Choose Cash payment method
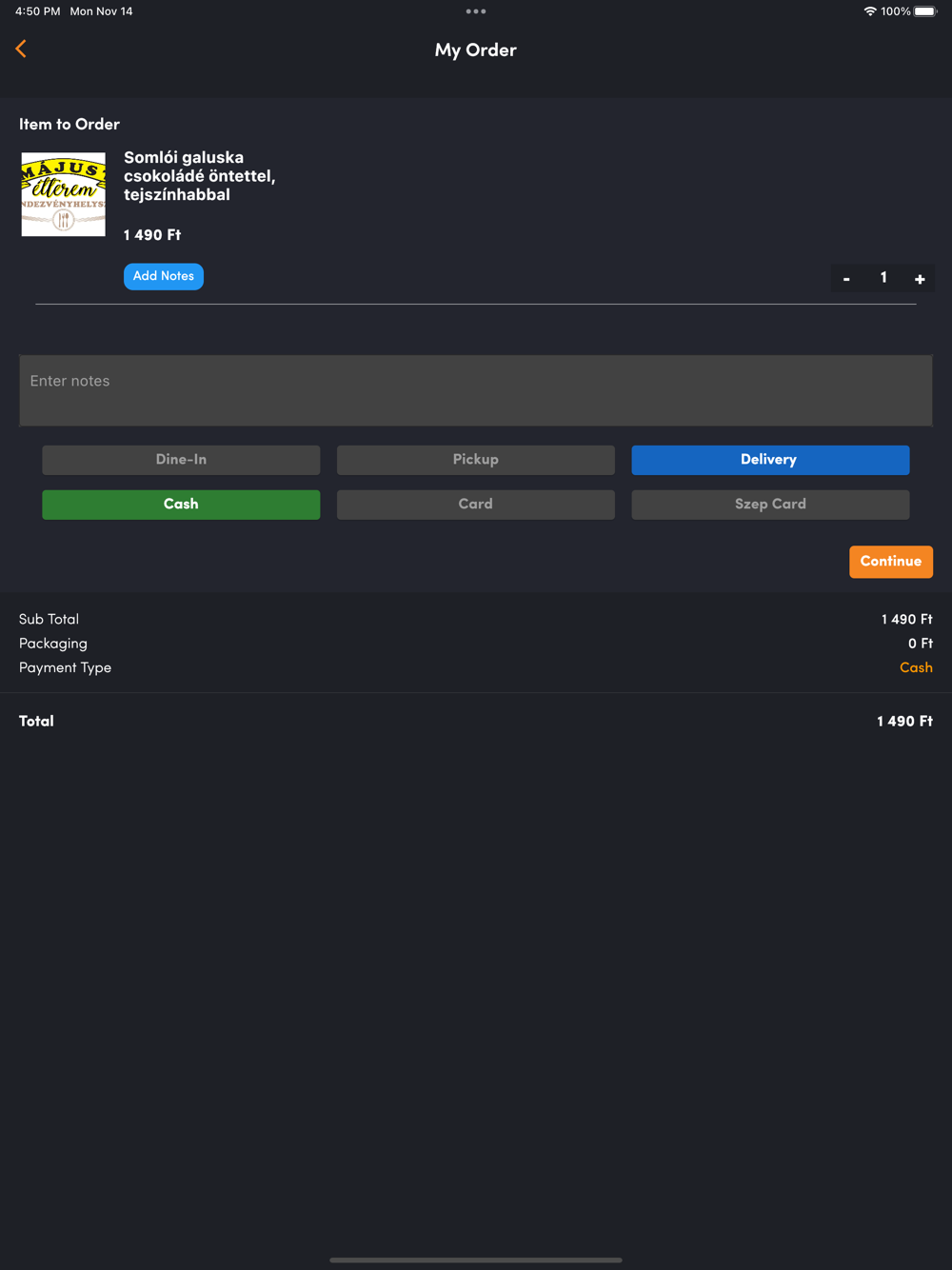This screenshot has width=952, height=1270. [x=181, y=505]
